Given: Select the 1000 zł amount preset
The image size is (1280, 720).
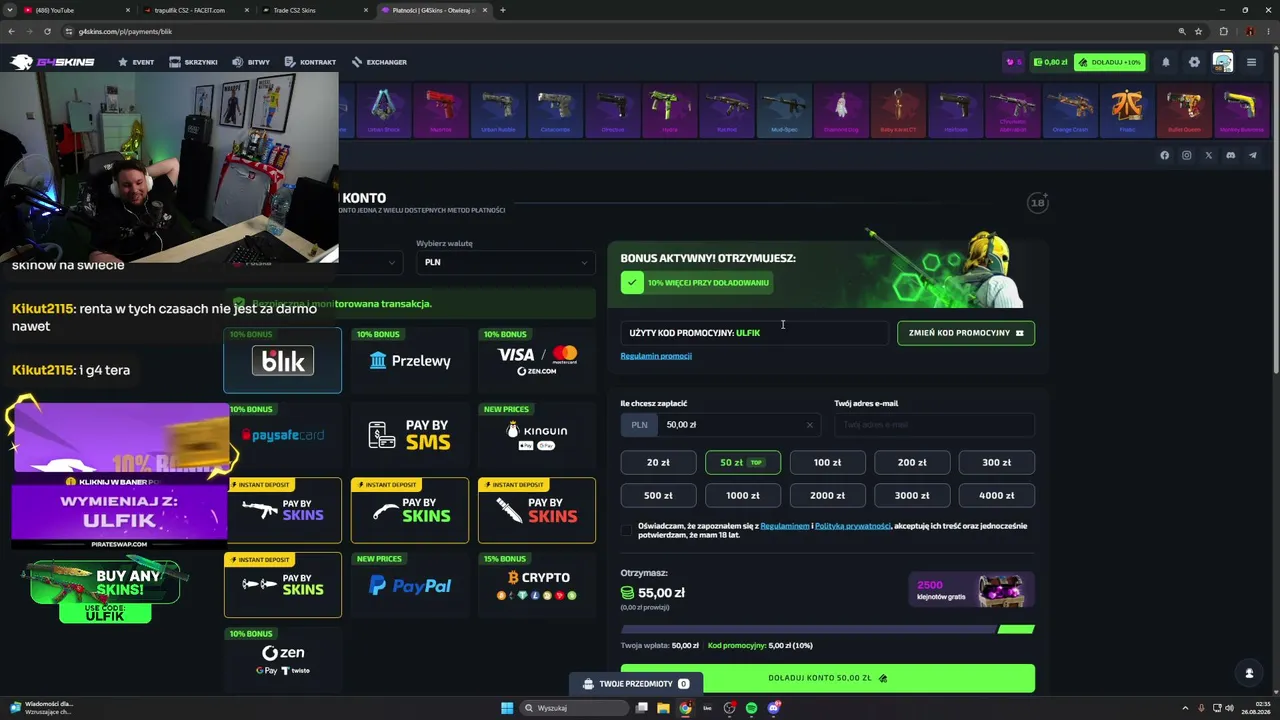Looking at the screenshot, I should coord(743,496).
